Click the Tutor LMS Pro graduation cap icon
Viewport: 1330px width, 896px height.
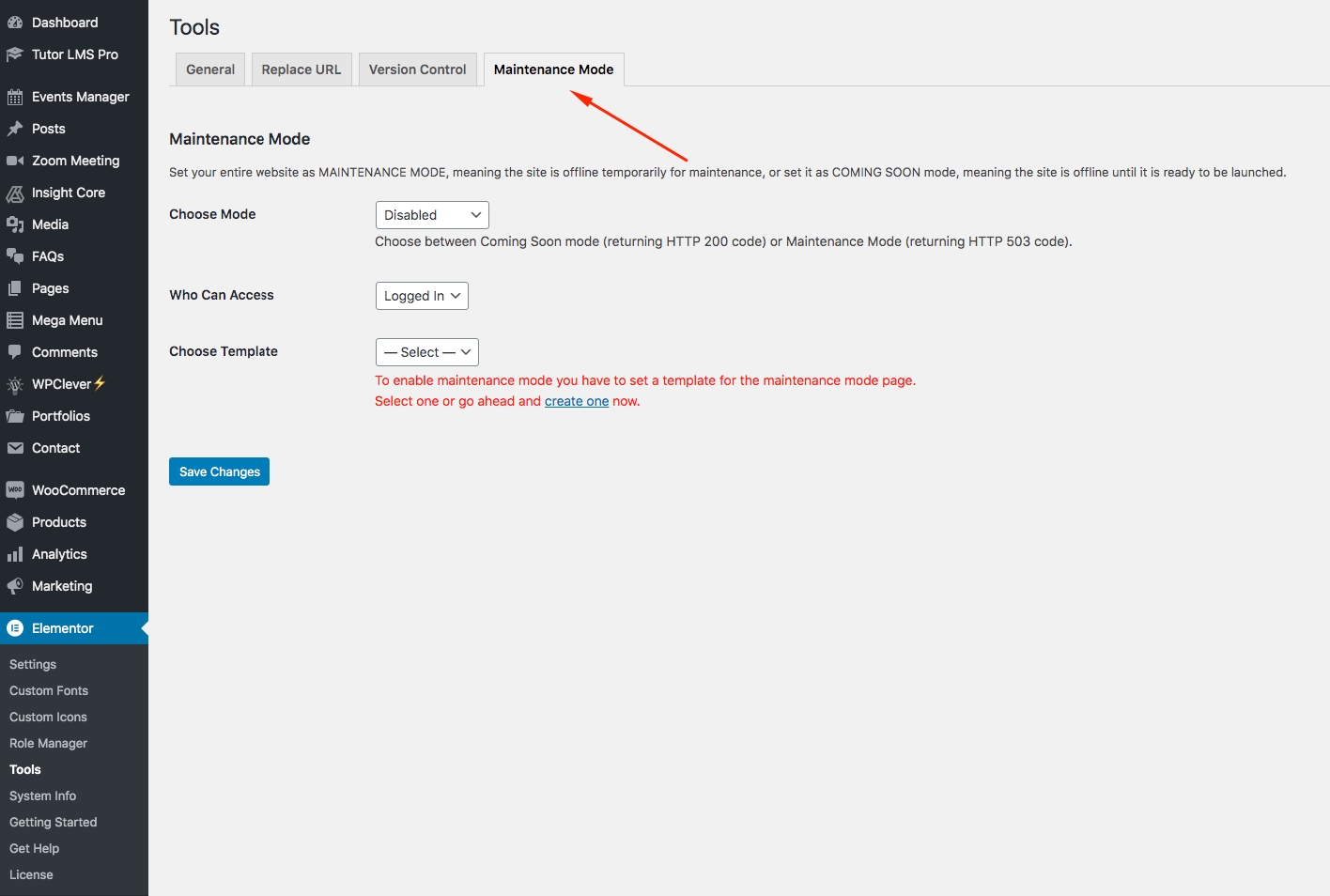click(15, 54)
